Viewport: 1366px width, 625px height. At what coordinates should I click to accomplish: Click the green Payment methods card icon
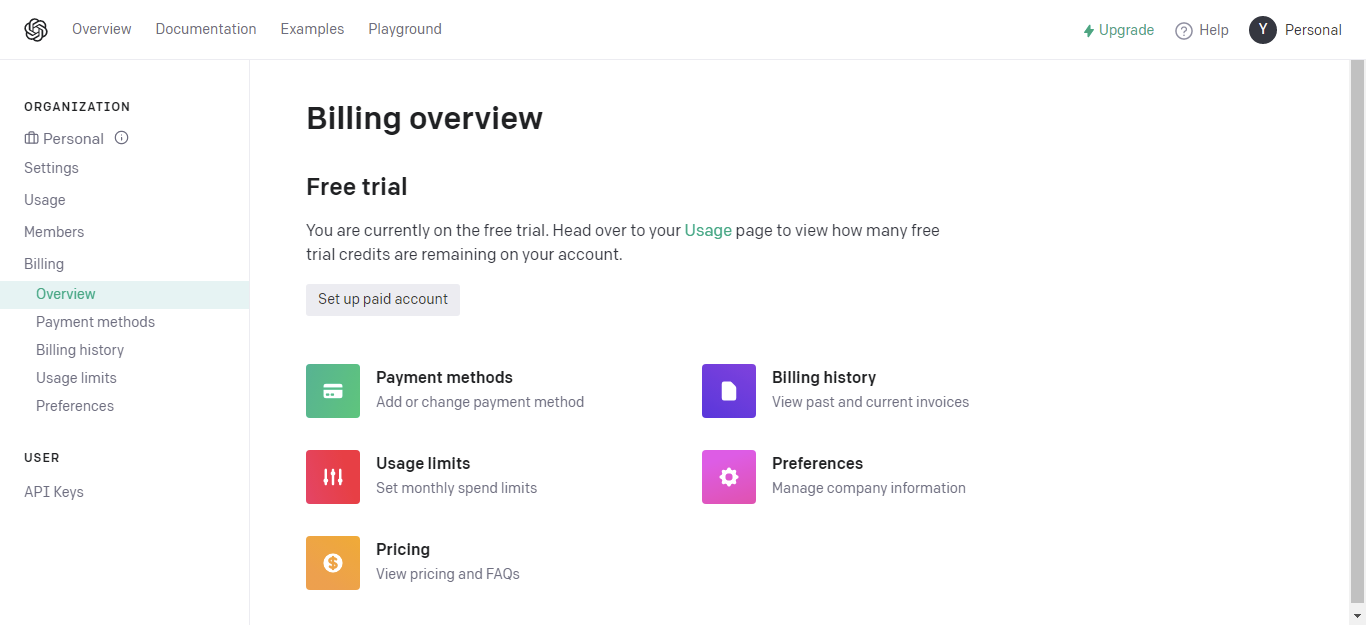click(333, 391)
